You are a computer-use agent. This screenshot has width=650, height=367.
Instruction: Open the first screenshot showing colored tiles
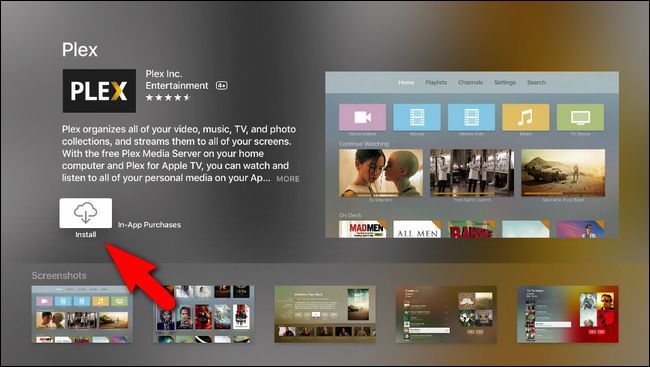(82, 314)
